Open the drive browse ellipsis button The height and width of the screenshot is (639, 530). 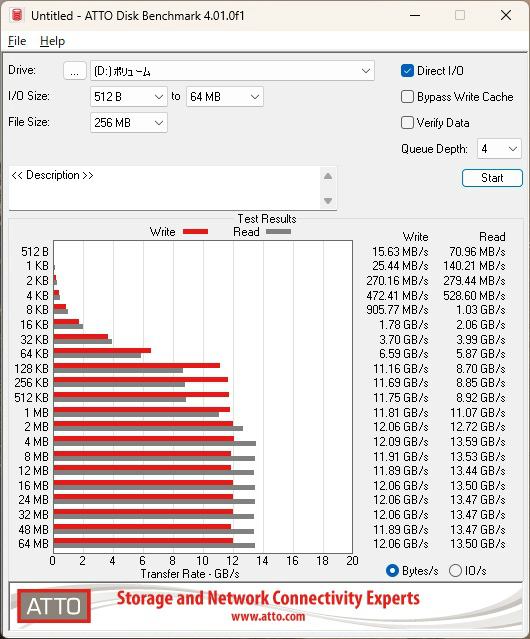[x=75, y=71]
